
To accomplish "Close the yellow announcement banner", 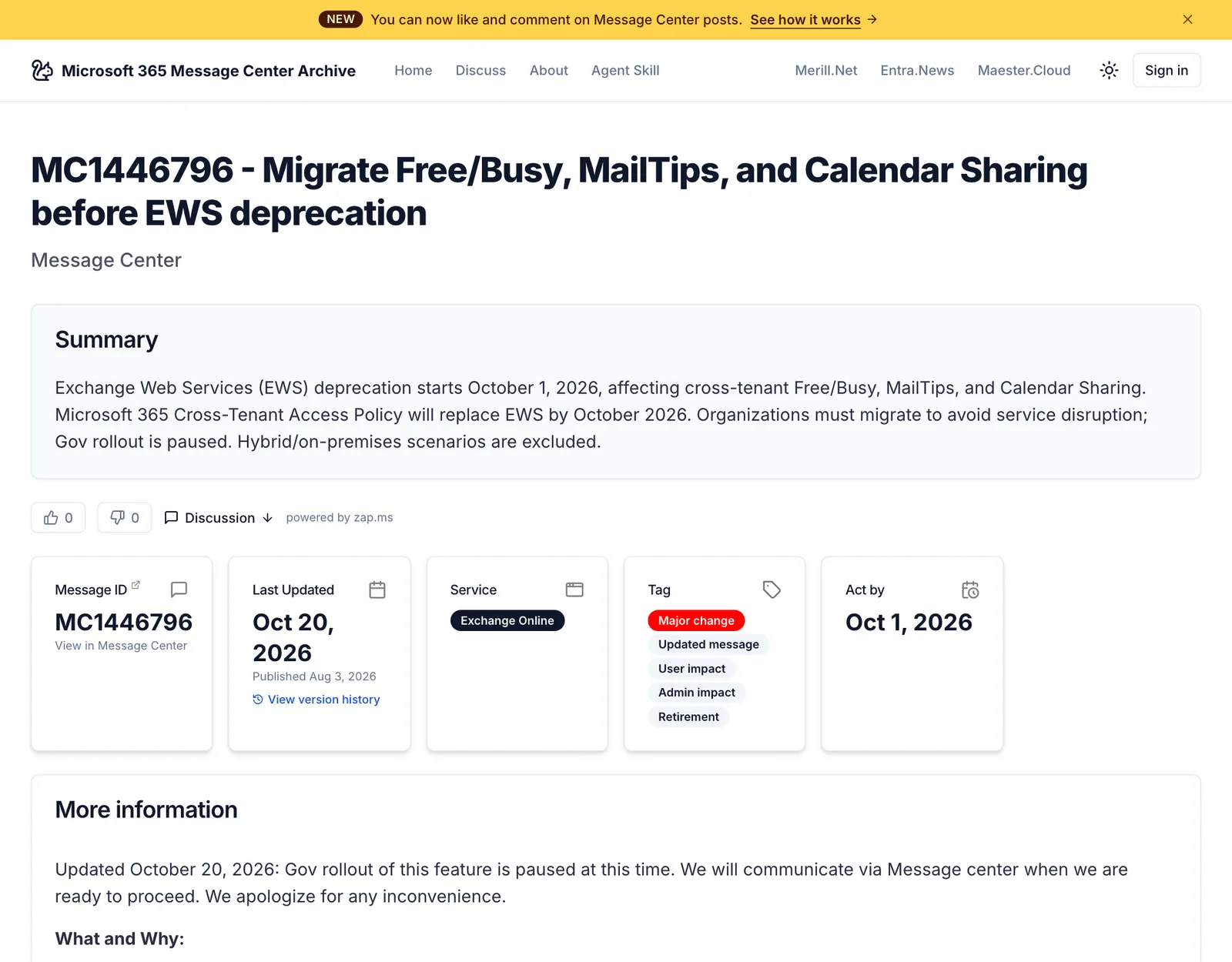I will click(1187, 19).
